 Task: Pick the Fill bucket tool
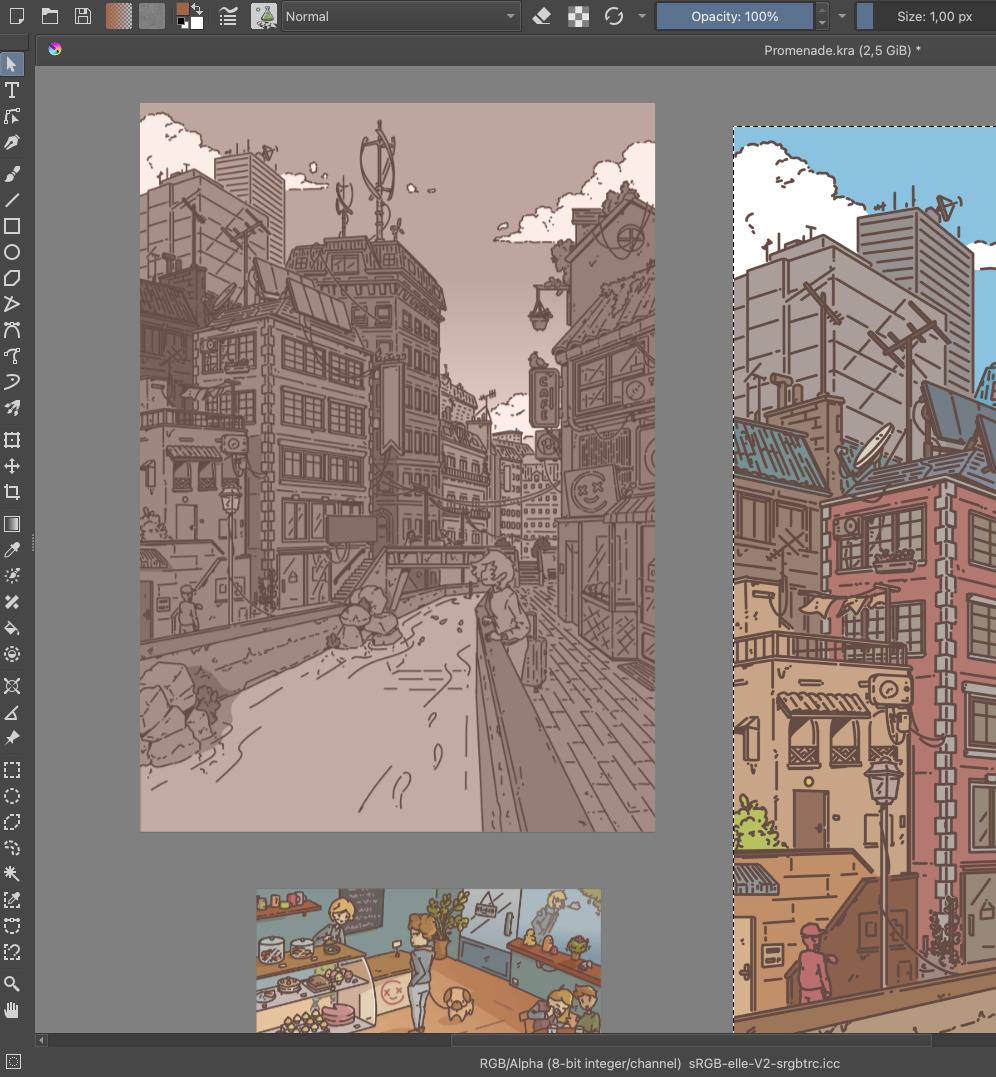12,628
